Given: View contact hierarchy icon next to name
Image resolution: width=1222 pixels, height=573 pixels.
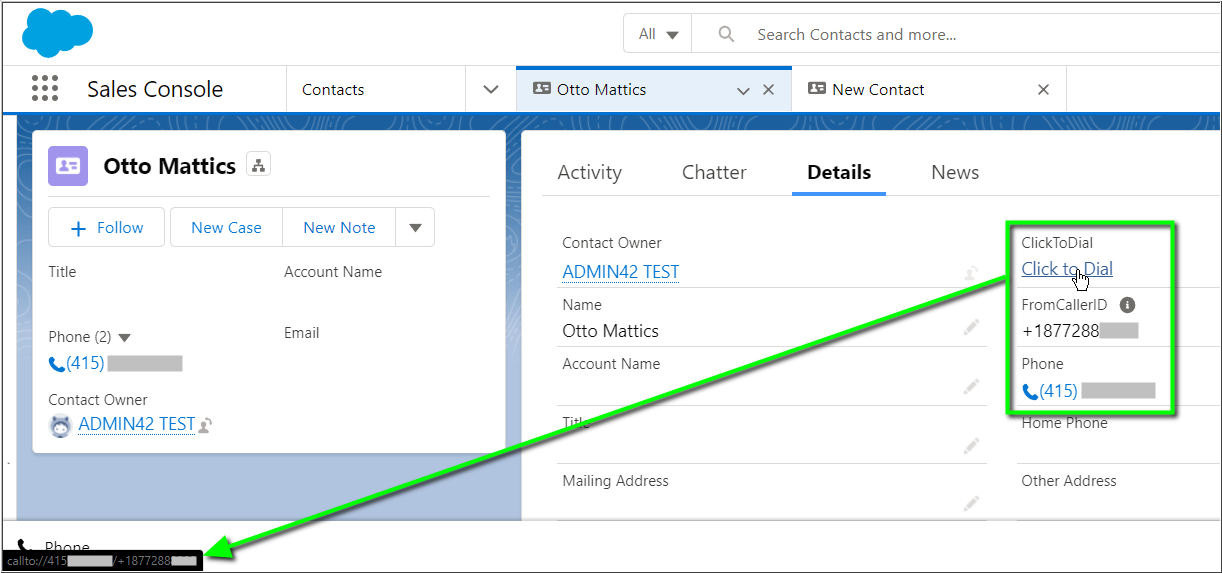Looking at the screenshot, I should tap(258, 166).
